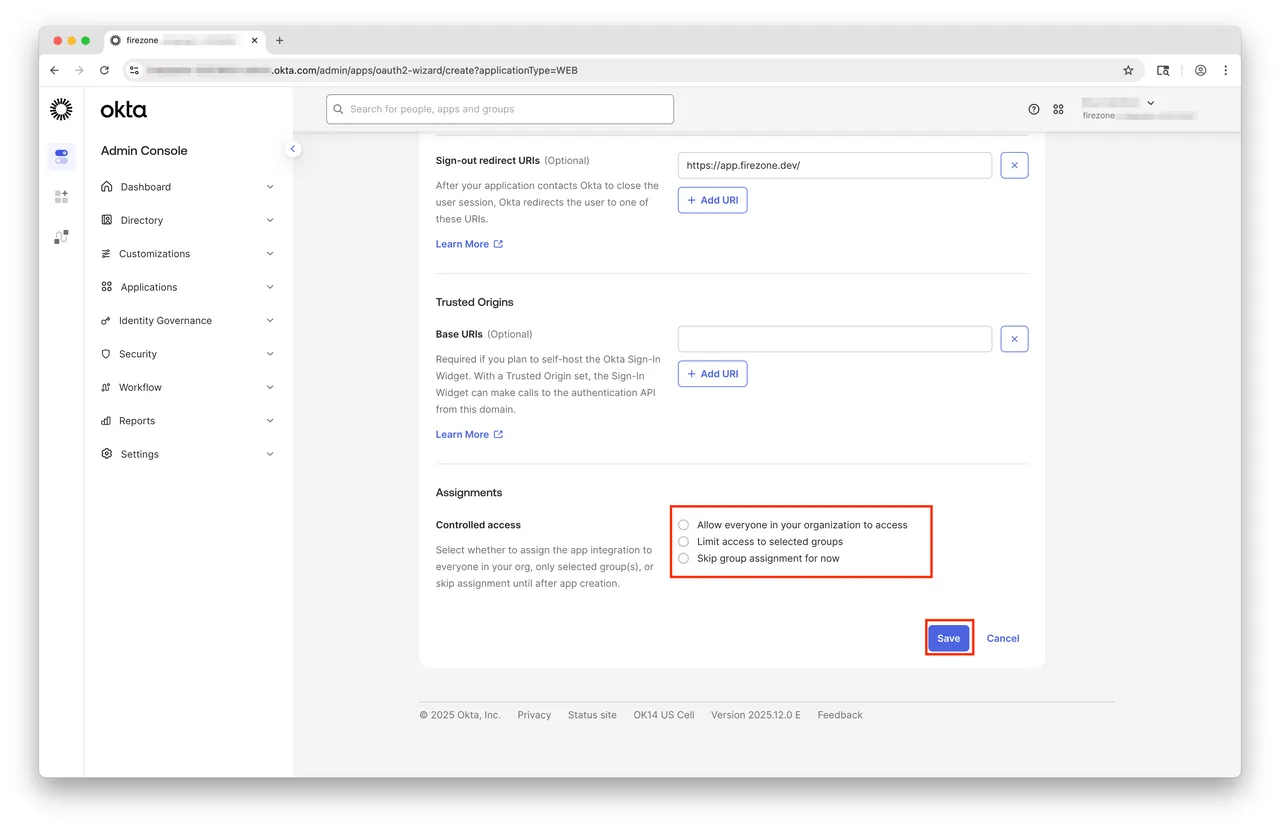The image size is (1280, 829).
Task: Remove the Sign-out redirect URI with X
Action: (x=1014, y=165)
